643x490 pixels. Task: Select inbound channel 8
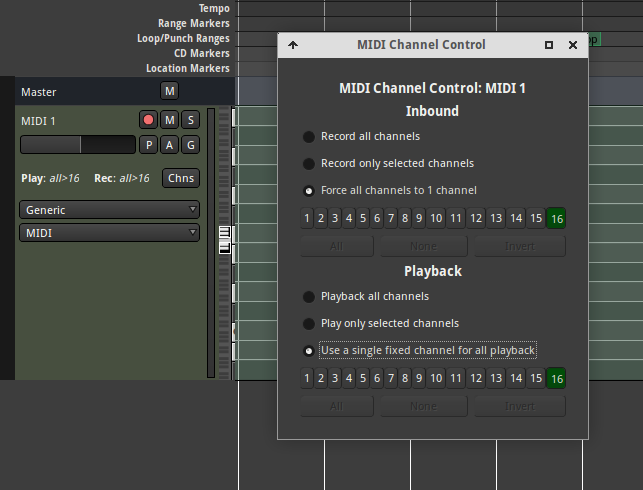406,218
